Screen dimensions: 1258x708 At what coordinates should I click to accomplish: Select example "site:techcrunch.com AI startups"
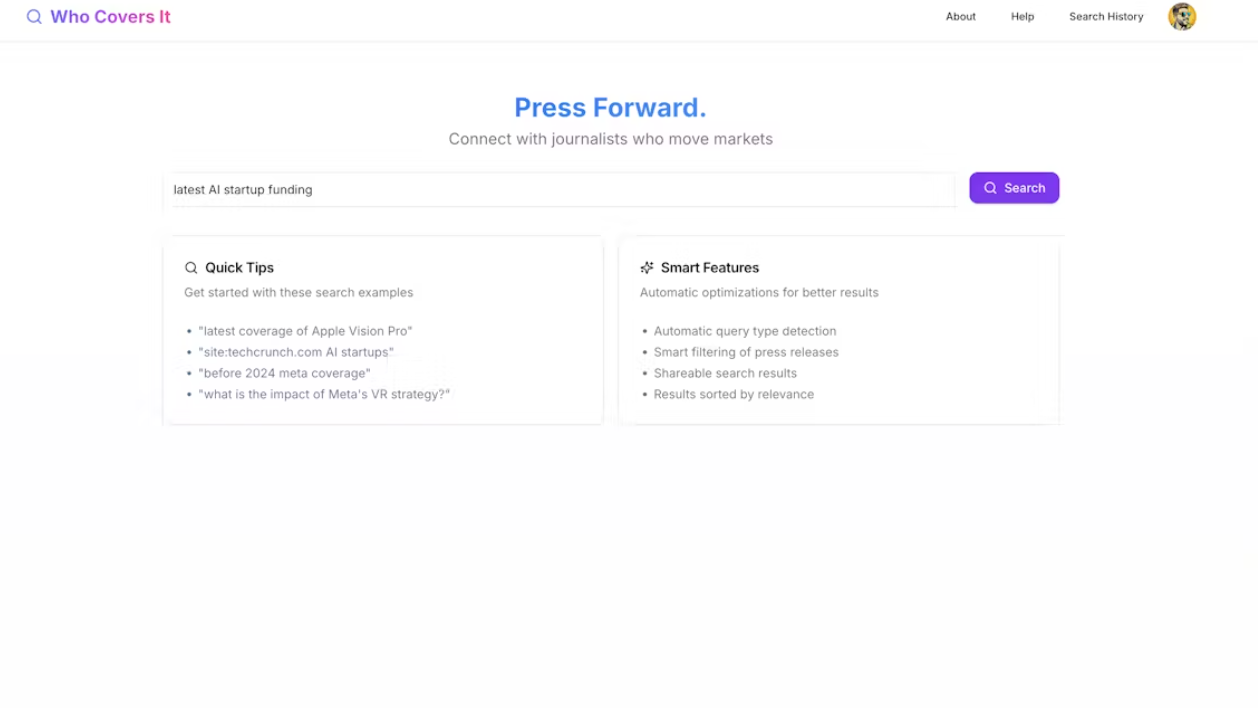[296, 352]
